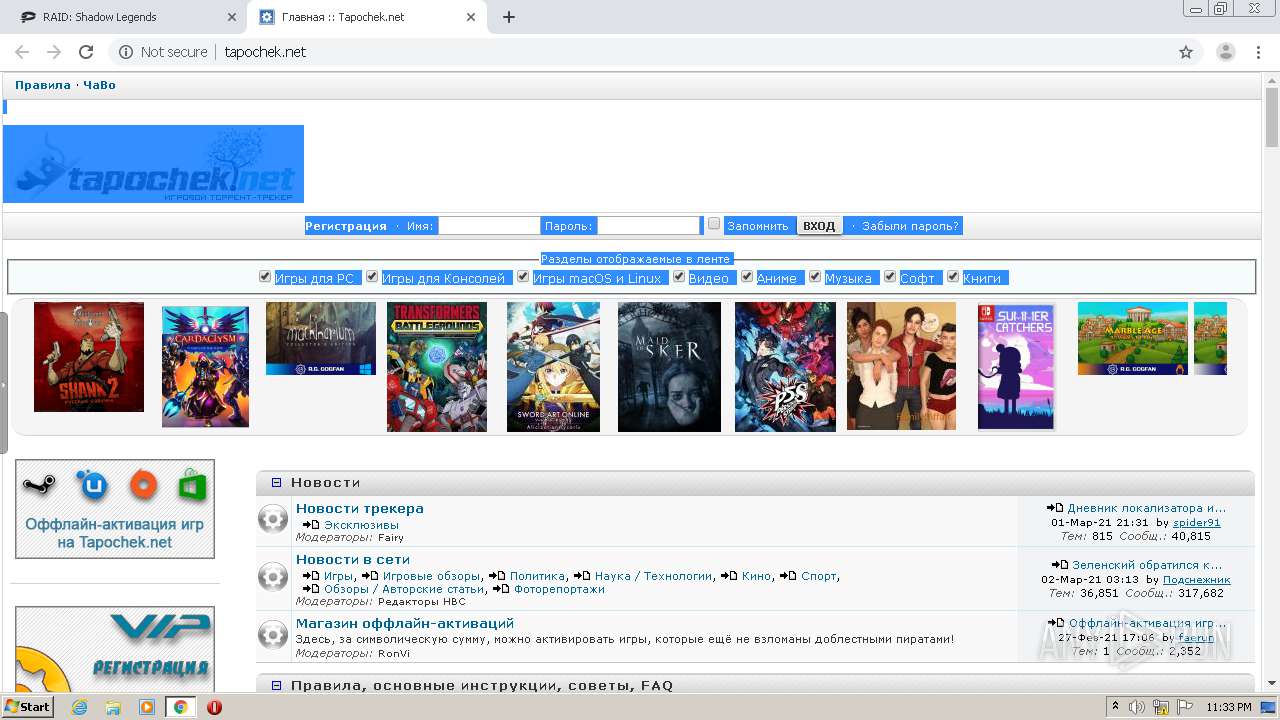Open the offline game activation banner

(115, 509)
